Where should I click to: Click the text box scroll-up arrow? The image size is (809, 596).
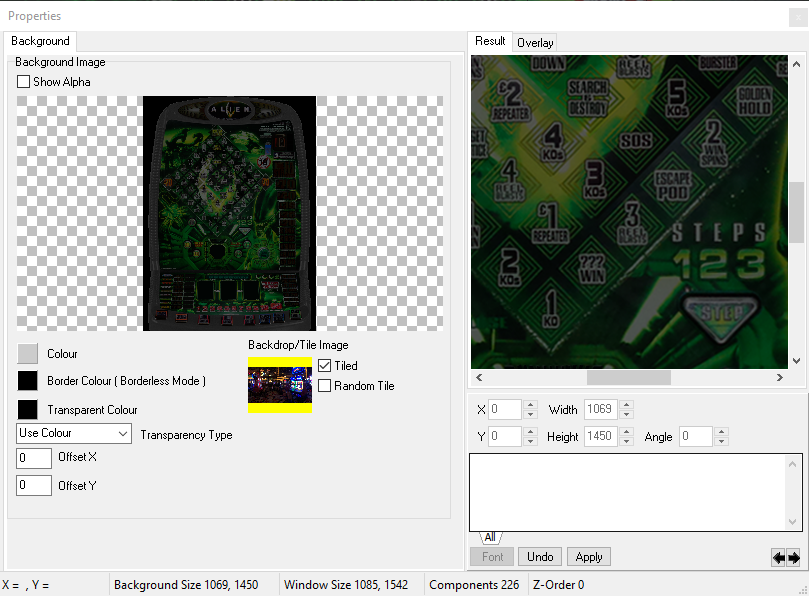pyautogui.click(x=792, y=464)
